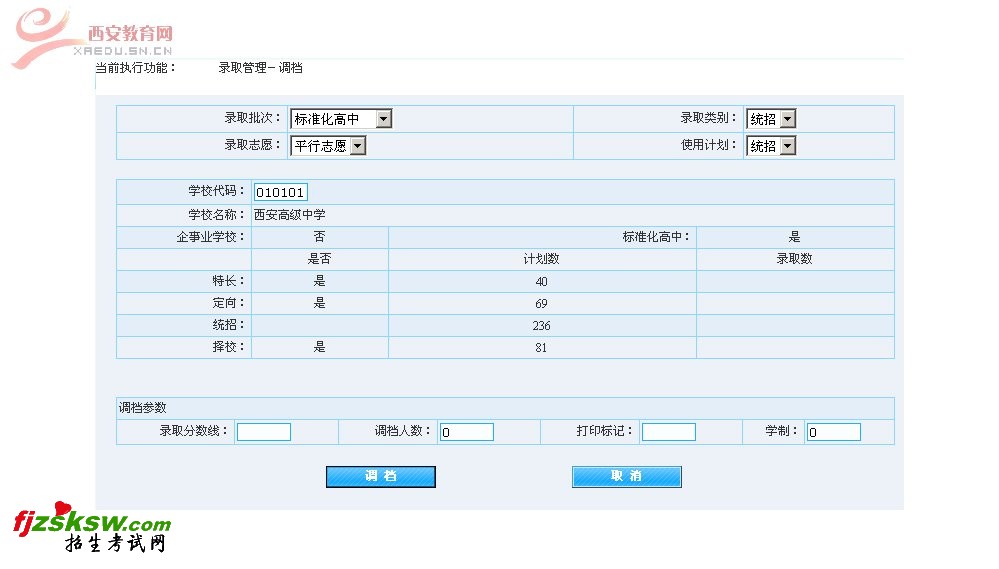Click the 特长 plan count 40
The image size is (999, 569).
(541, 282)
